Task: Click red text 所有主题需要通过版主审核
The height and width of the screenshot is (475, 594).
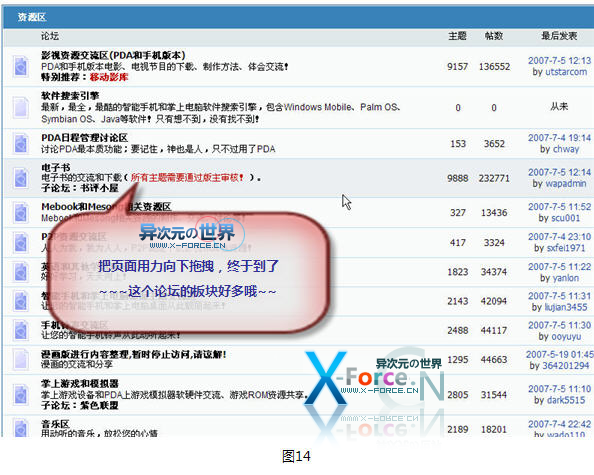Action: (x=187, y=177)
